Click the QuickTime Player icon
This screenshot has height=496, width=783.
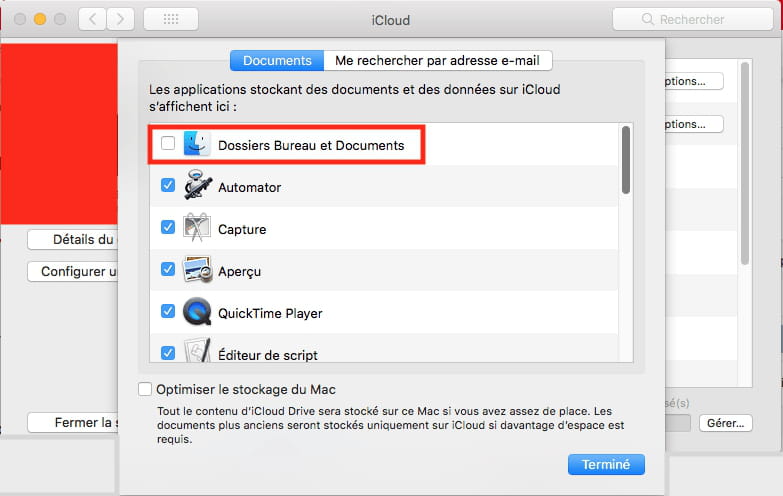(197, 313)
